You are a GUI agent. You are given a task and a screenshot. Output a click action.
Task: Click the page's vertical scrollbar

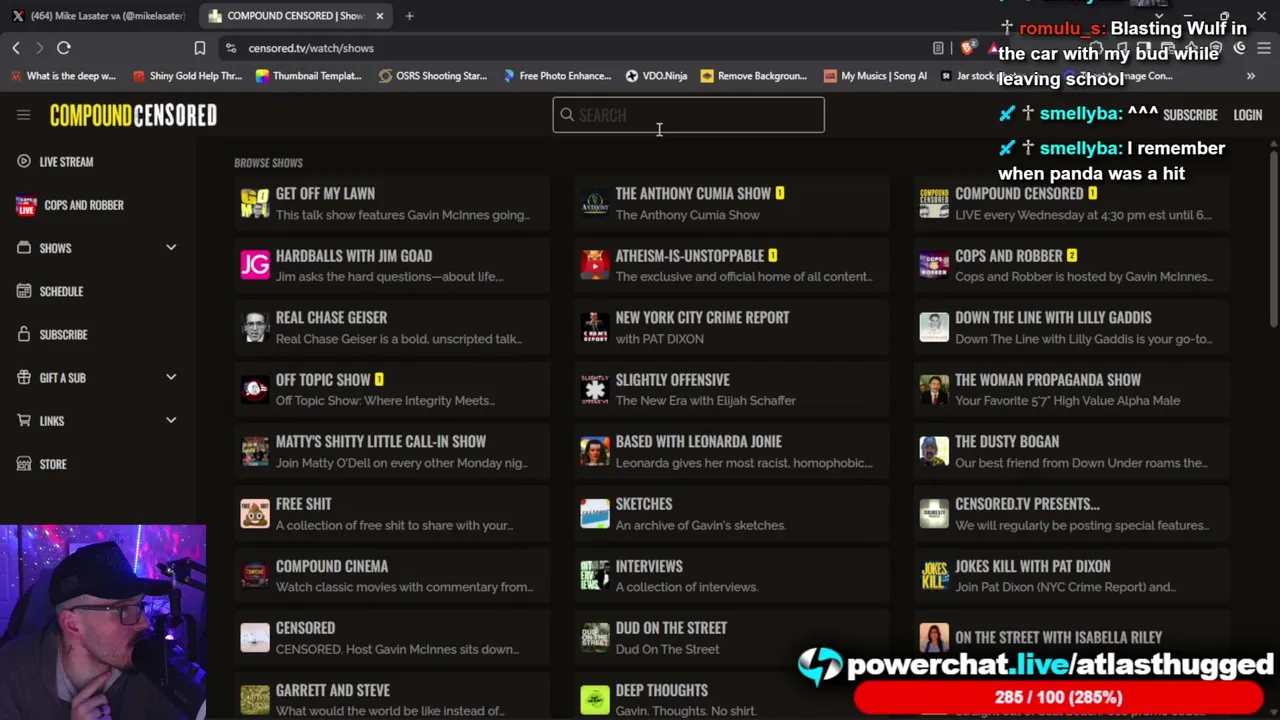[1273, 240]
